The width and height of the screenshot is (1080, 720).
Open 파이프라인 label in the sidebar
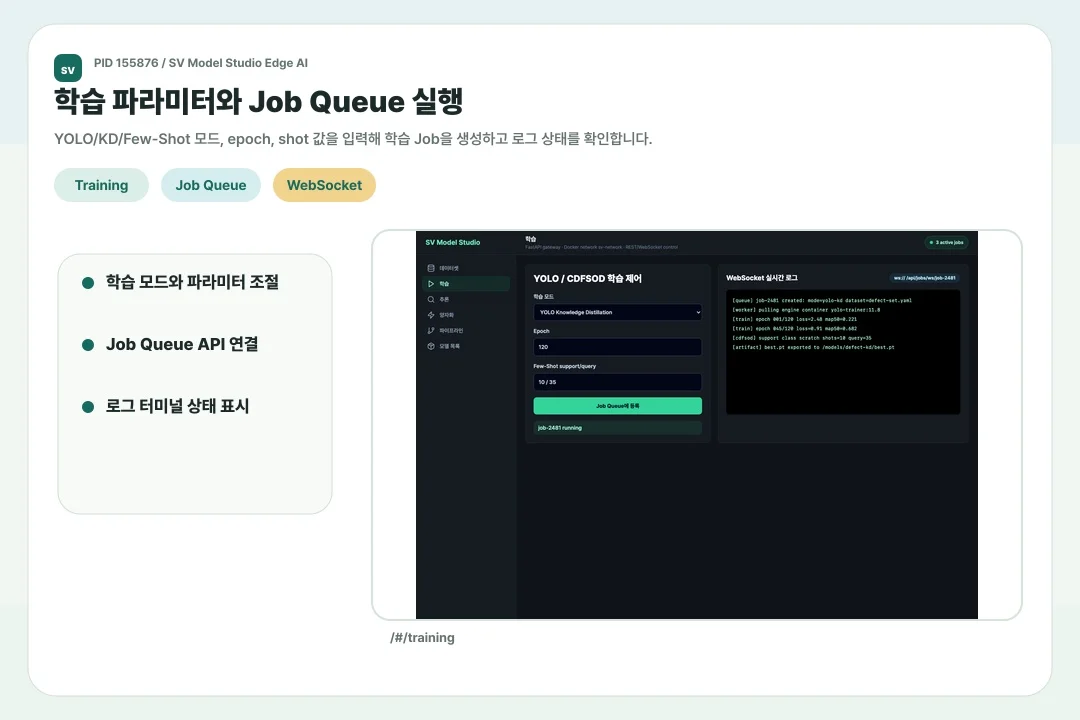pyautogui.click(x=451, y=331)
